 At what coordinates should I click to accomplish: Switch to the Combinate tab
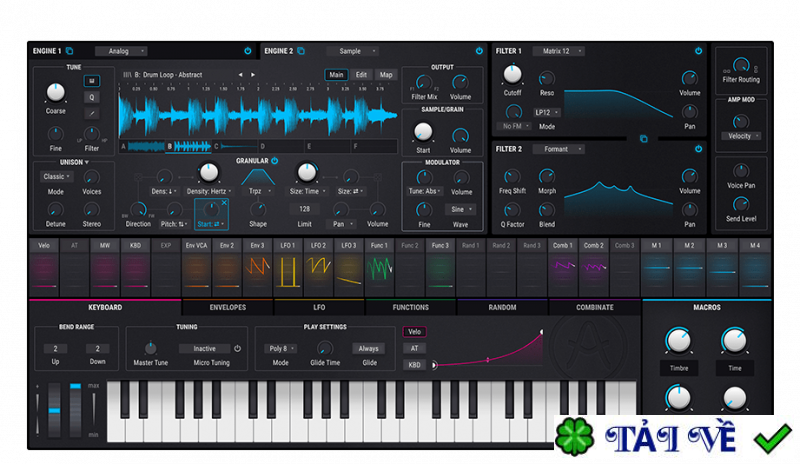[594, 307]
